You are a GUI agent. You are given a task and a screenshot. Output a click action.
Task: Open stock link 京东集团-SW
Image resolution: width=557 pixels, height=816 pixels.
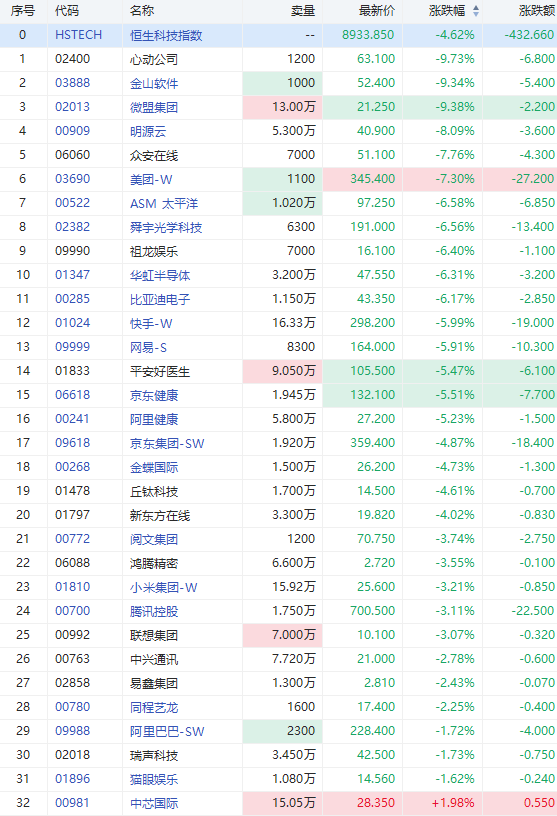click(x=167, y=443)
